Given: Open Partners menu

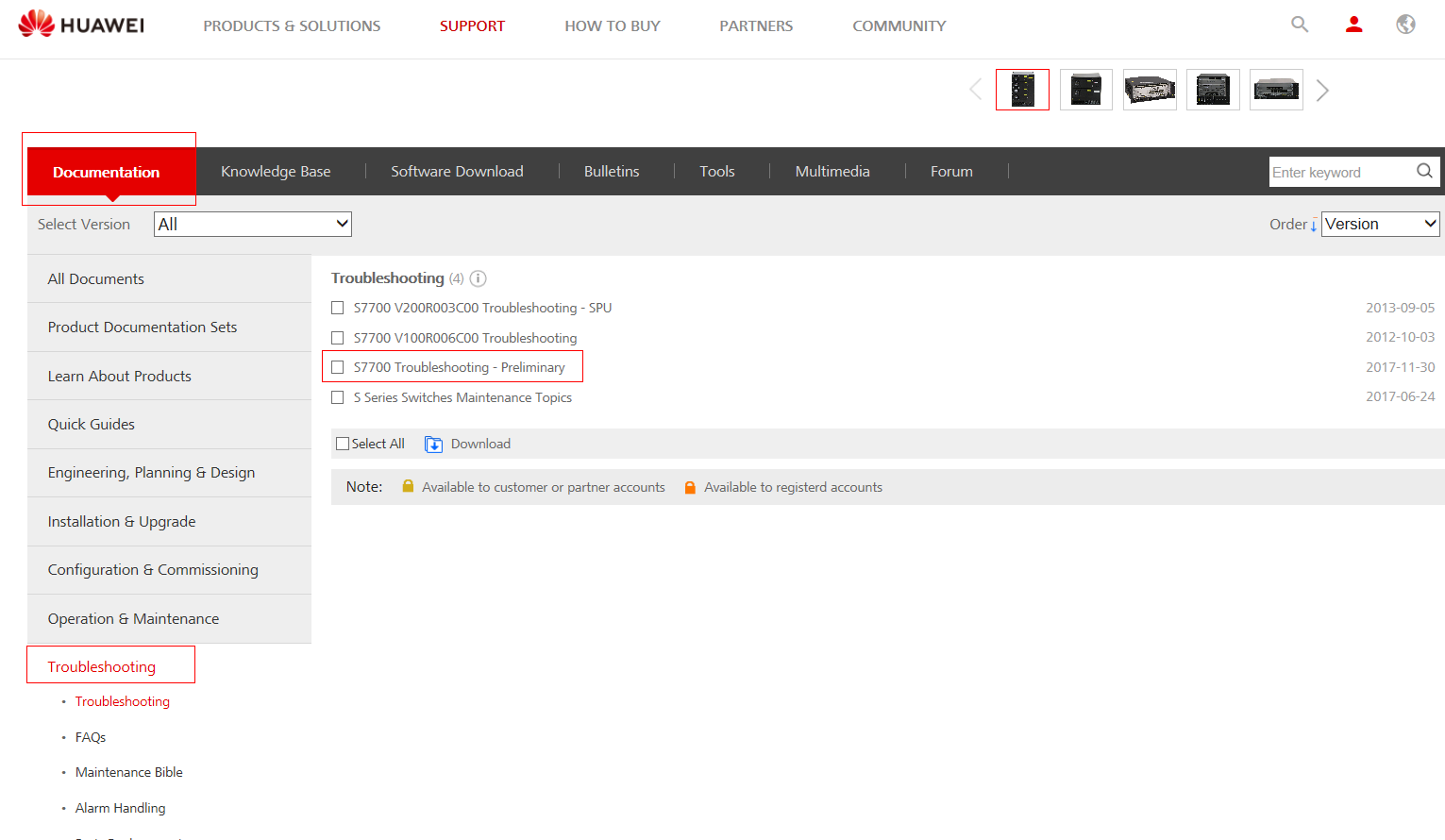Looking at the screenshot, I should point(756,25).
